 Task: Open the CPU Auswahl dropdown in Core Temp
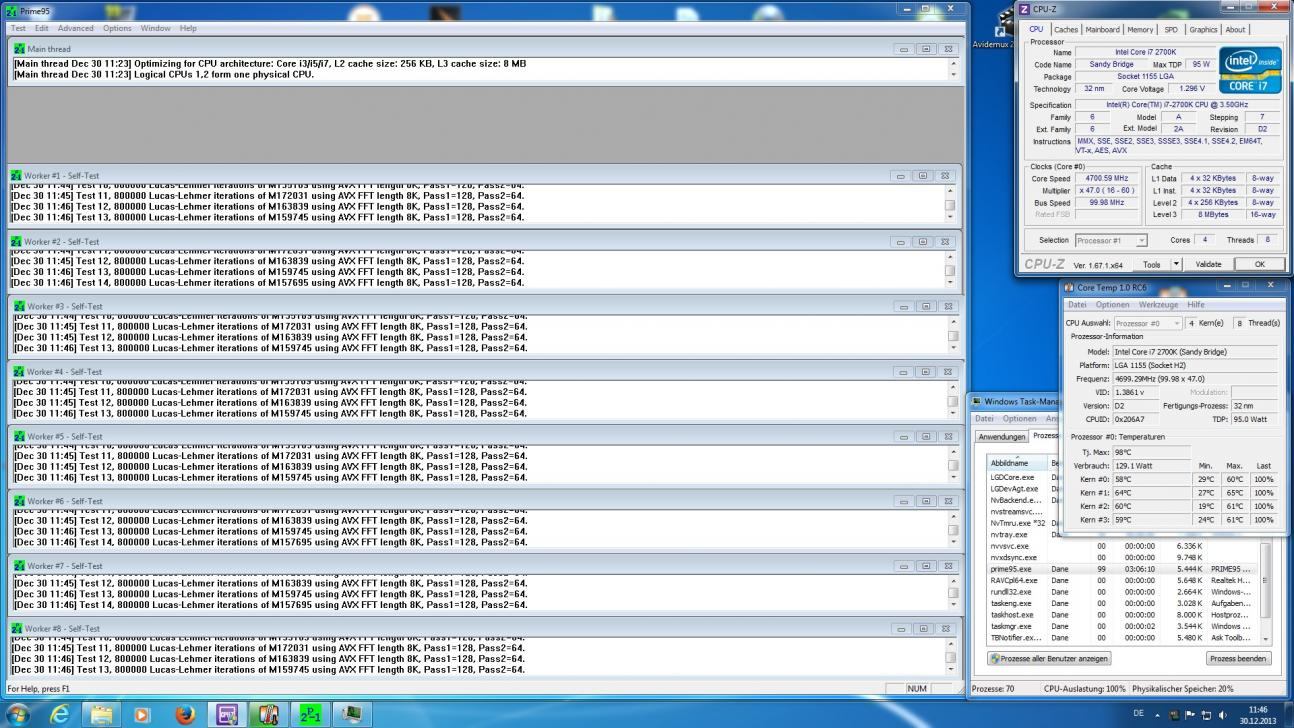tap(1147, 323)
